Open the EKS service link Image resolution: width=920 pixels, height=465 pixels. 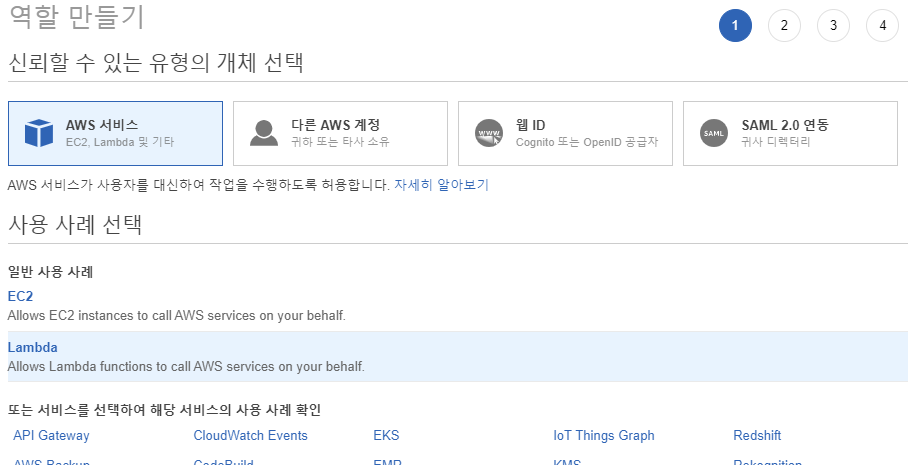(x=386, y=435)
